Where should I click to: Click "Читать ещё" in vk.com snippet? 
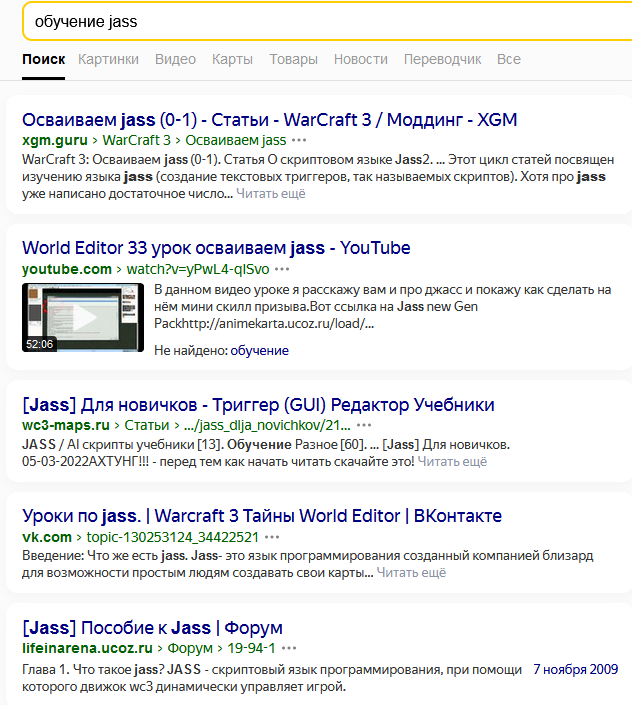click(x=411, y=573)
